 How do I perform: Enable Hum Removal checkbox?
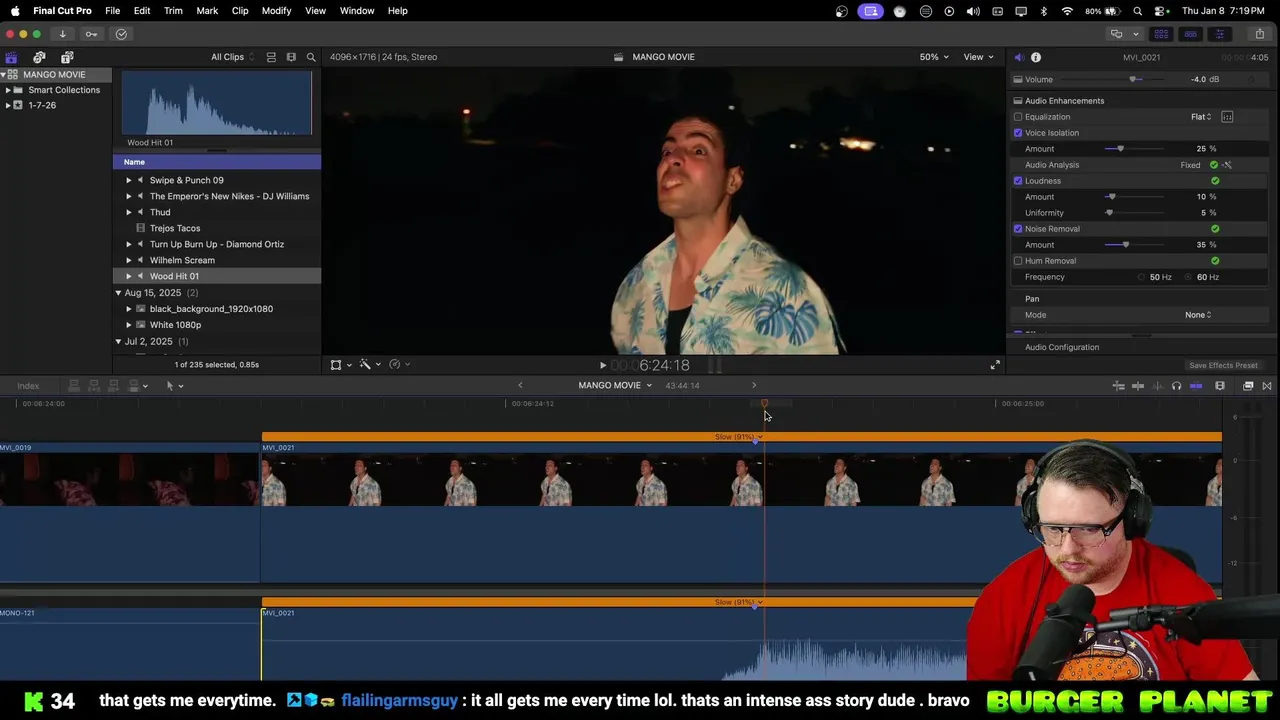click(x=1018, y=261)
